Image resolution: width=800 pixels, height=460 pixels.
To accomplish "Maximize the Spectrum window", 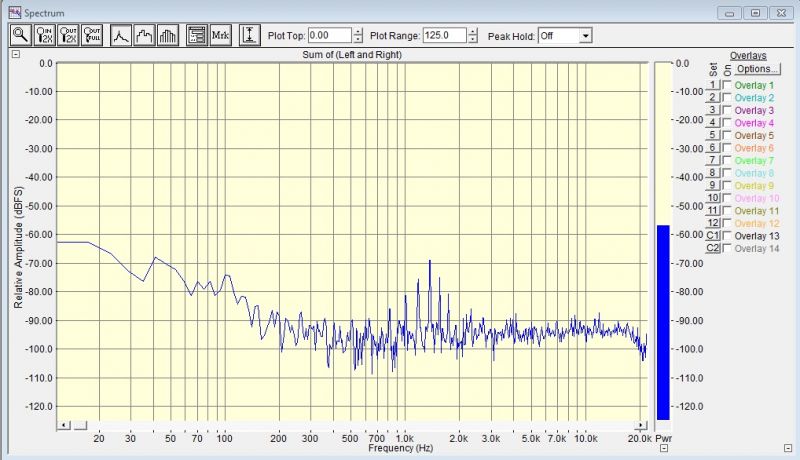I will click(756, 13).
